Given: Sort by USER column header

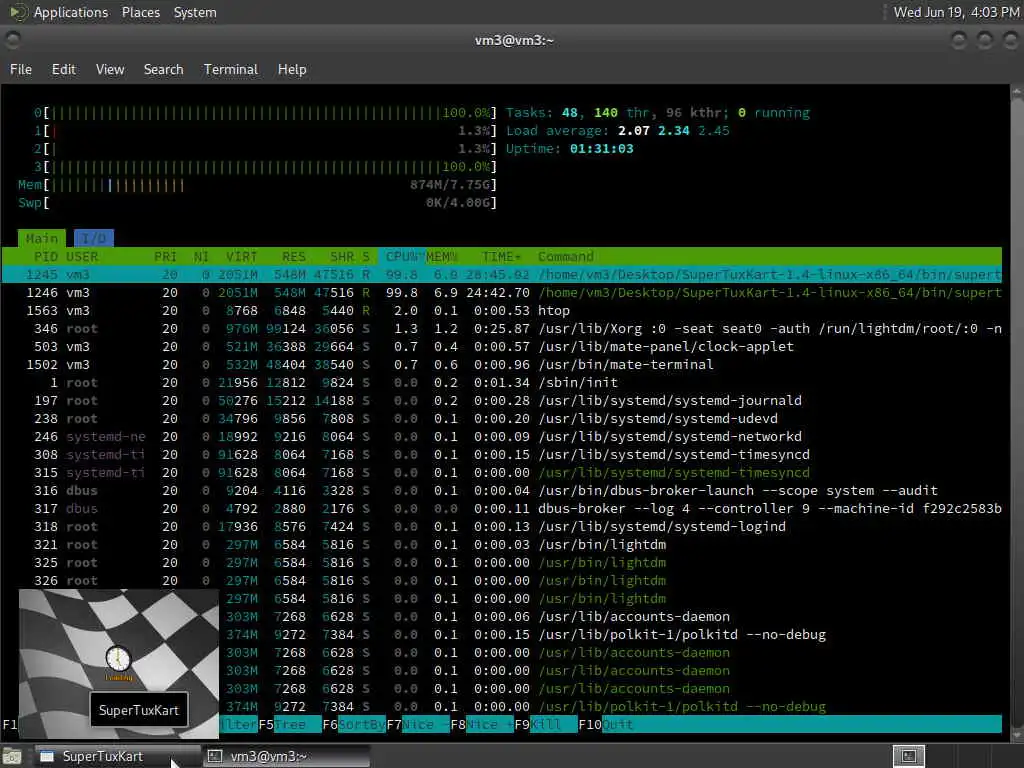Looking at the screenshot, I should [82, 257].
